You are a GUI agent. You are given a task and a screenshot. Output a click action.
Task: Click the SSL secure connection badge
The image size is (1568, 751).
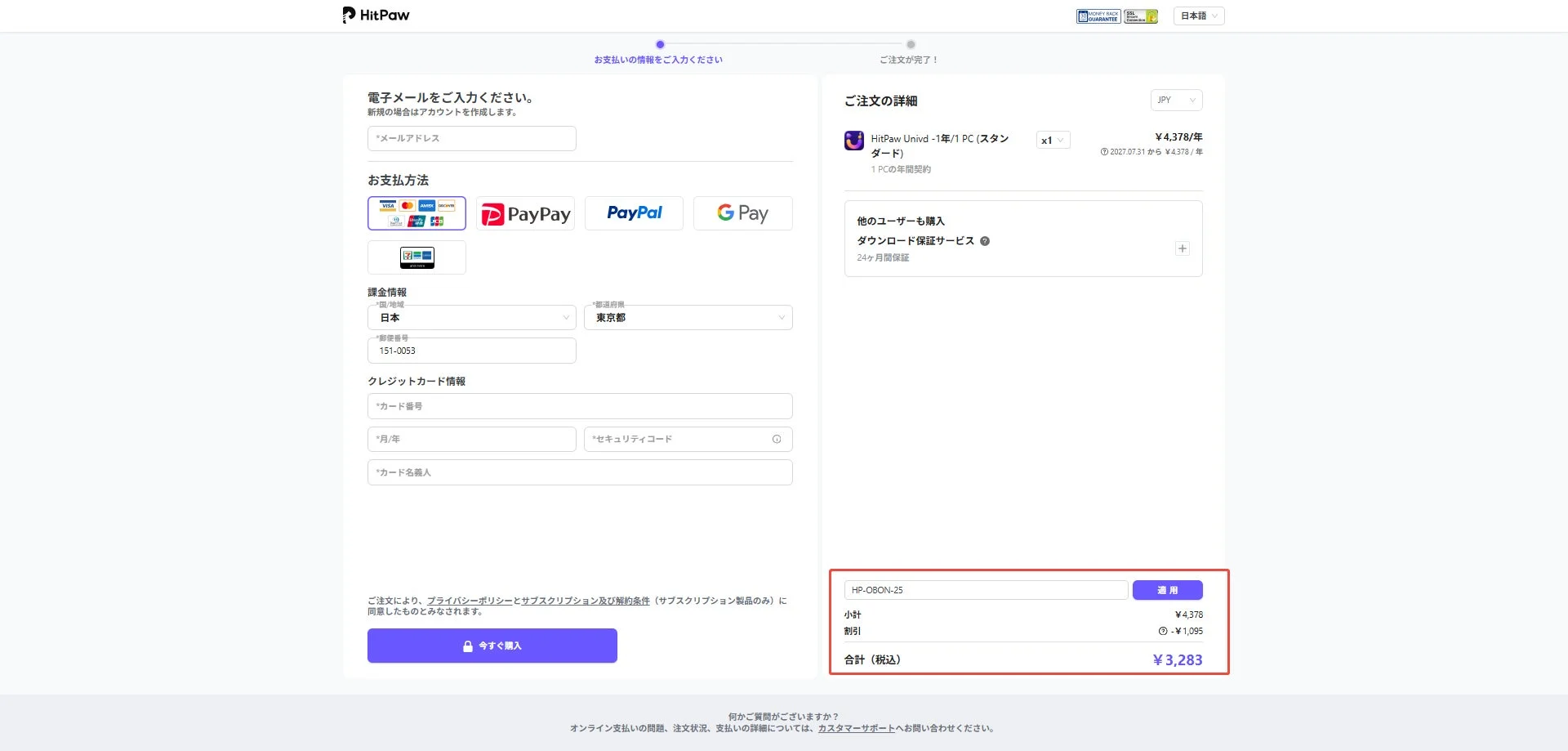point(1141,16)
